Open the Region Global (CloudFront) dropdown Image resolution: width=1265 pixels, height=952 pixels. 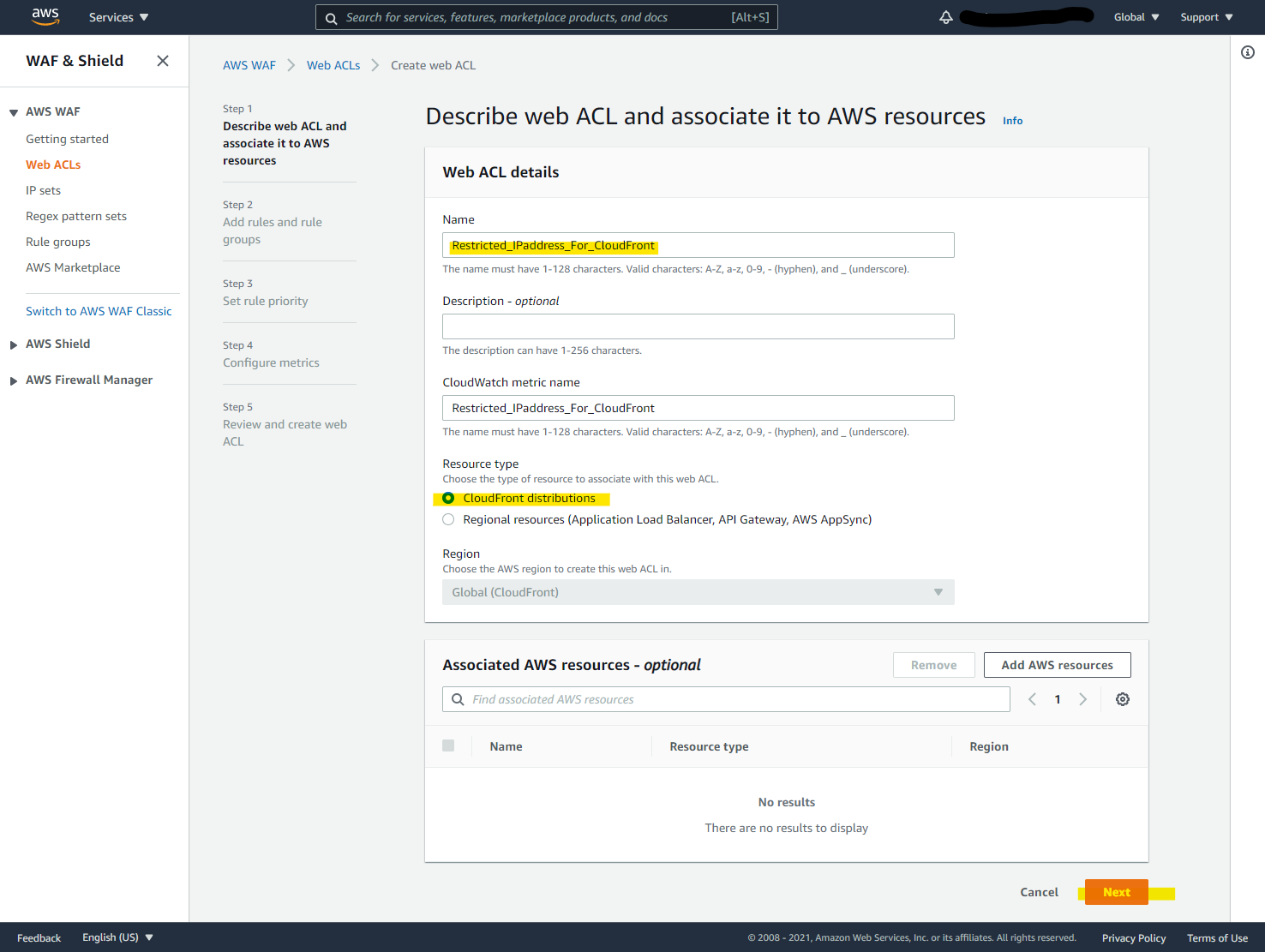pyautogui.click(x=698, y=592)
